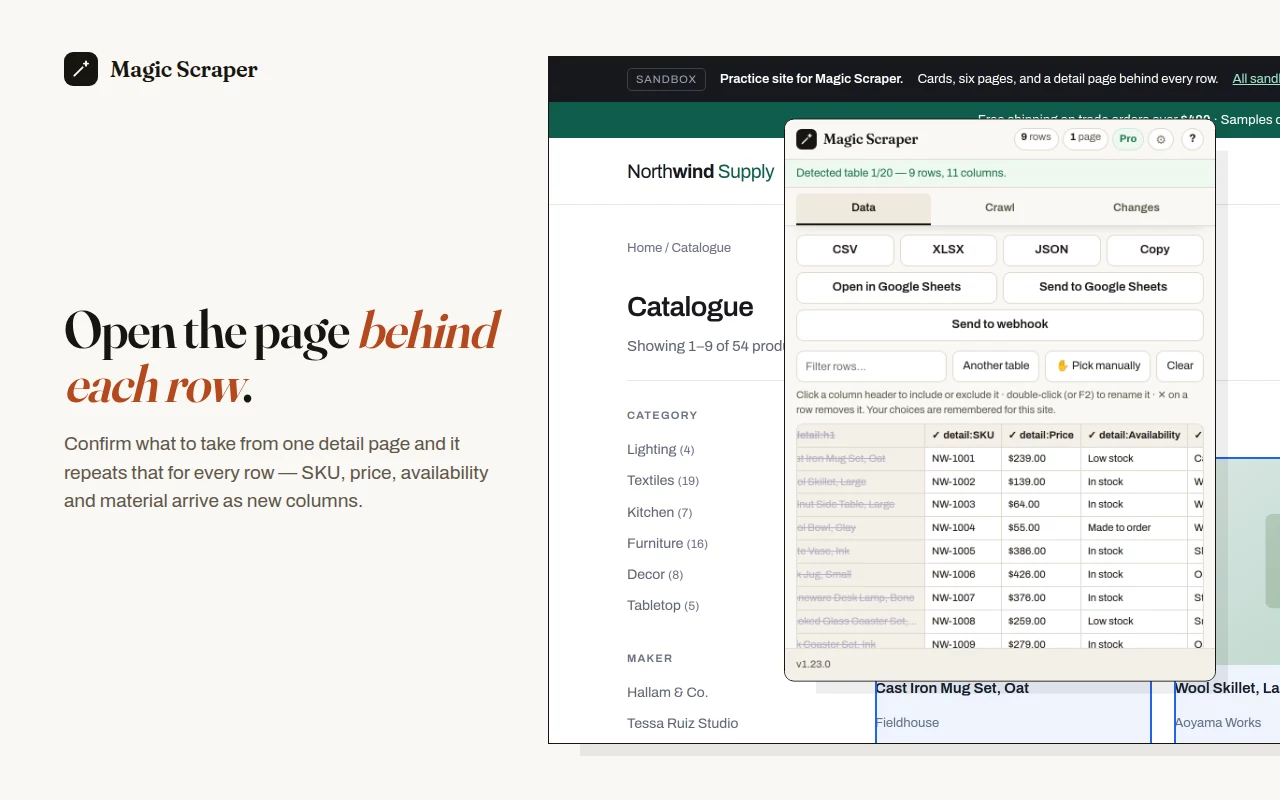Click the Magic Scraper wand logo at page top-left

[x=81, y=69]
